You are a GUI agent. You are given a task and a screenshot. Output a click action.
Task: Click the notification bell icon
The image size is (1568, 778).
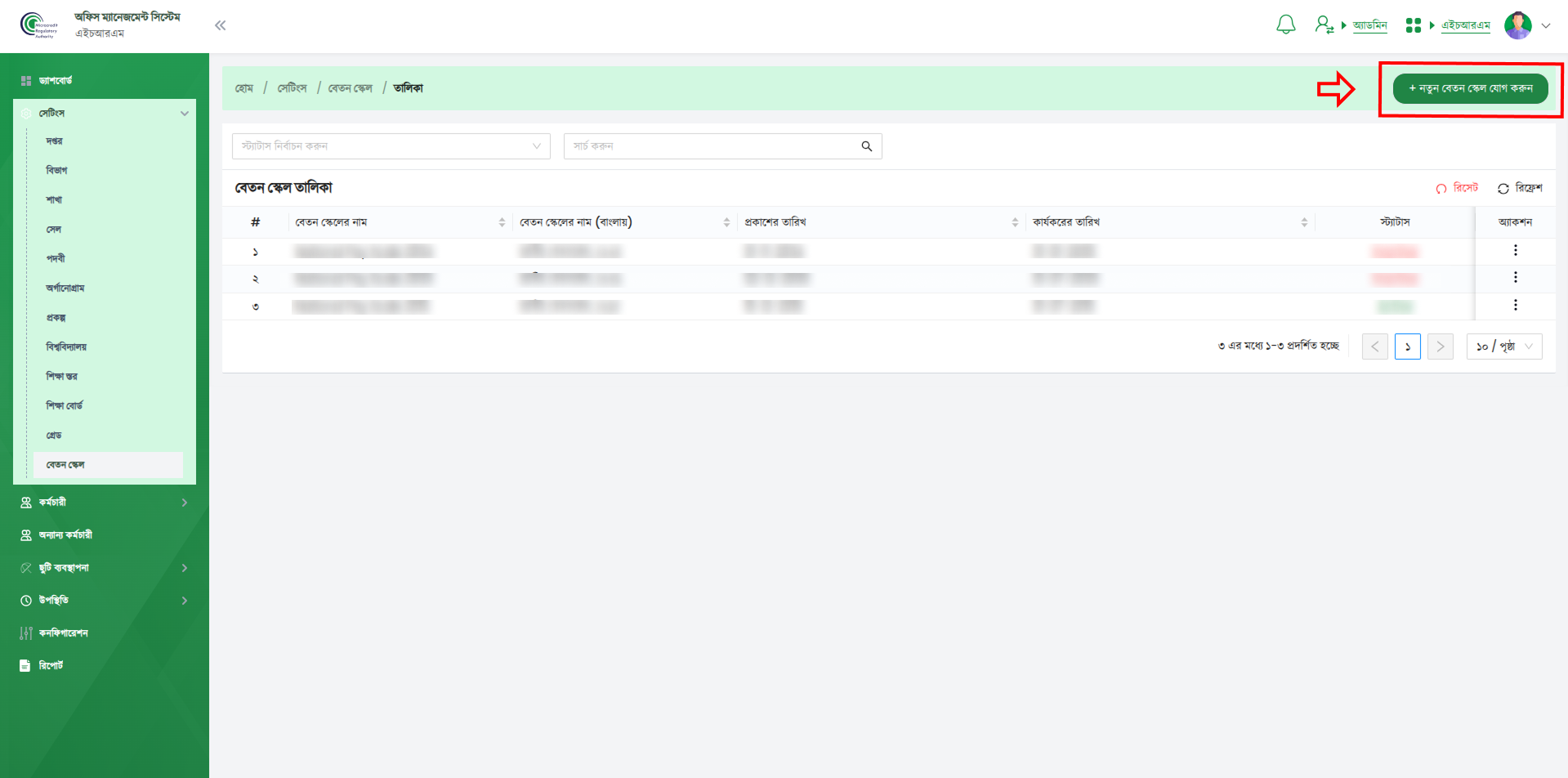[x=1285, y=25]
